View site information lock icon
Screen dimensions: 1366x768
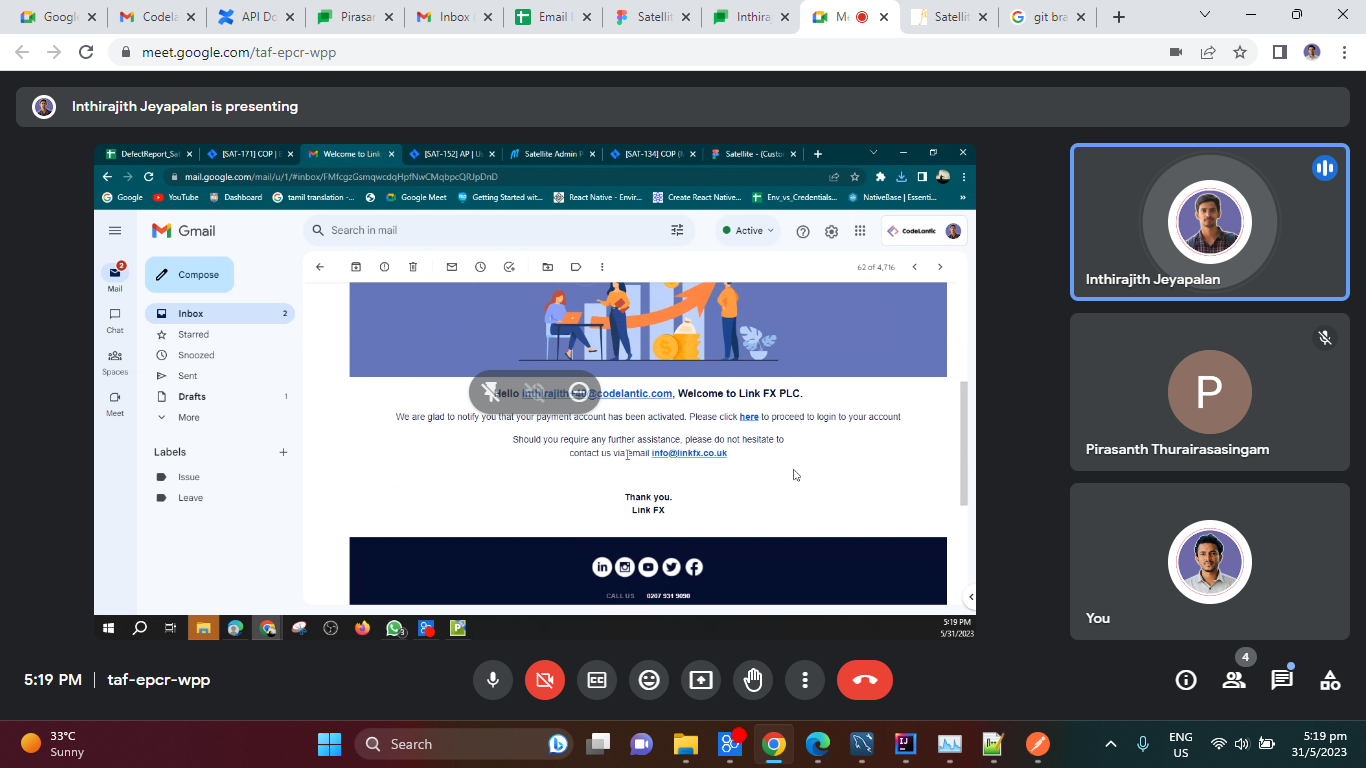126,52
